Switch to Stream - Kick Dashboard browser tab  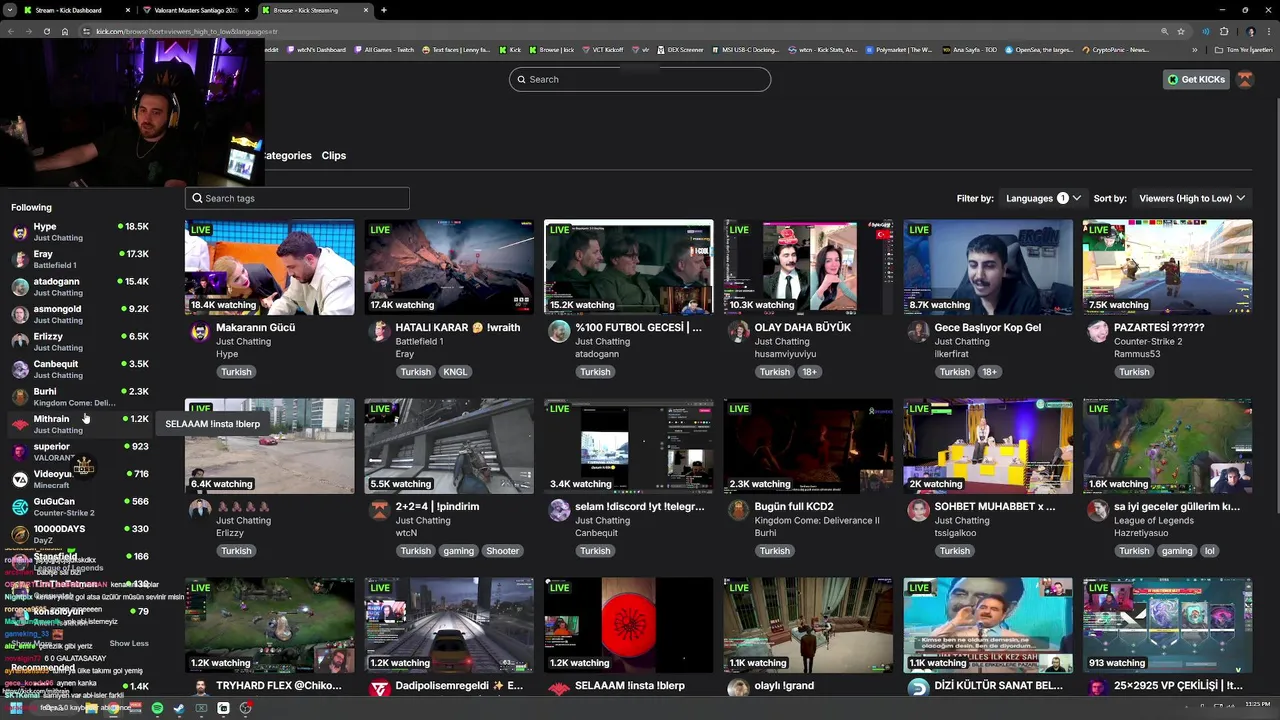pyautogui.click(x=76, y=10)
